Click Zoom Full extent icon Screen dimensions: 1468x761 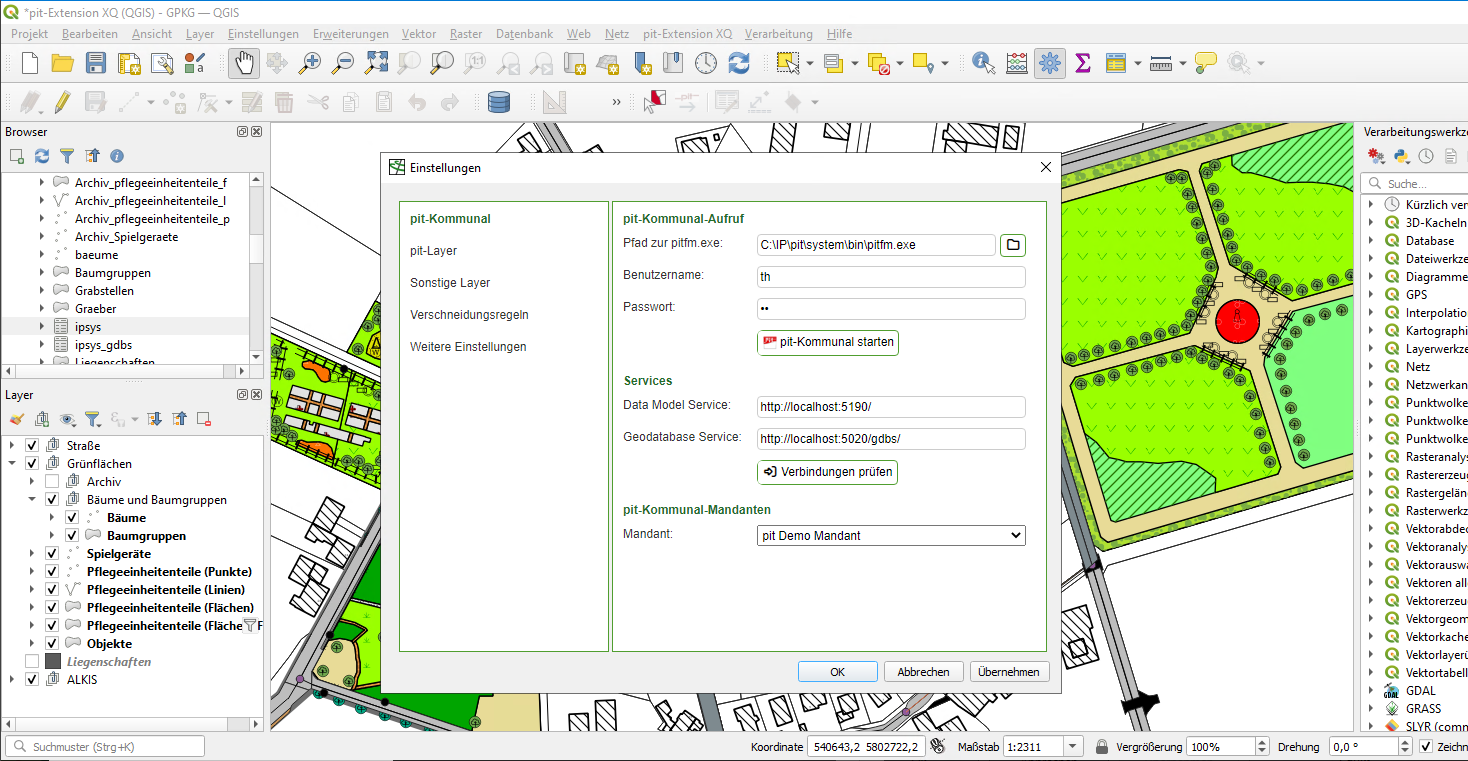375,62
